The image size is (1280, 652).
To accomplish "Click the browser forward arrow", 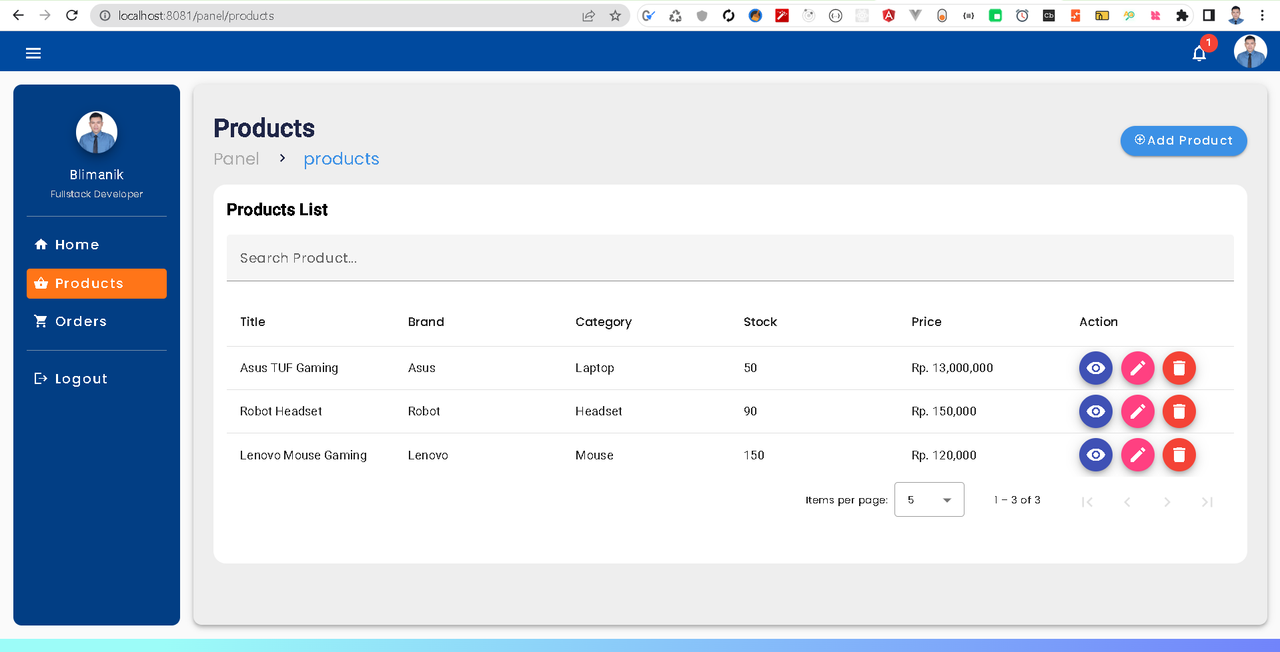I will pyautogui.click(x=44, y=15).
